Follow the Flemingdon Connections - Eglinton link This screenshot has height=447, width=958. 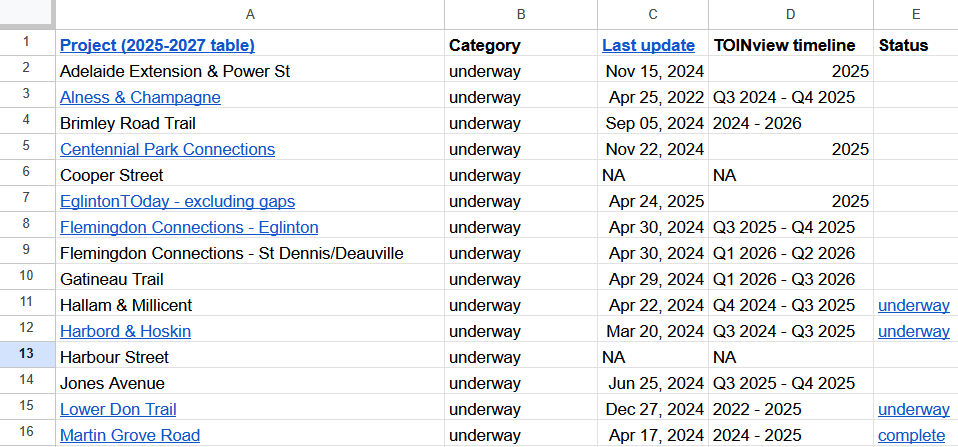click(189, 227)
